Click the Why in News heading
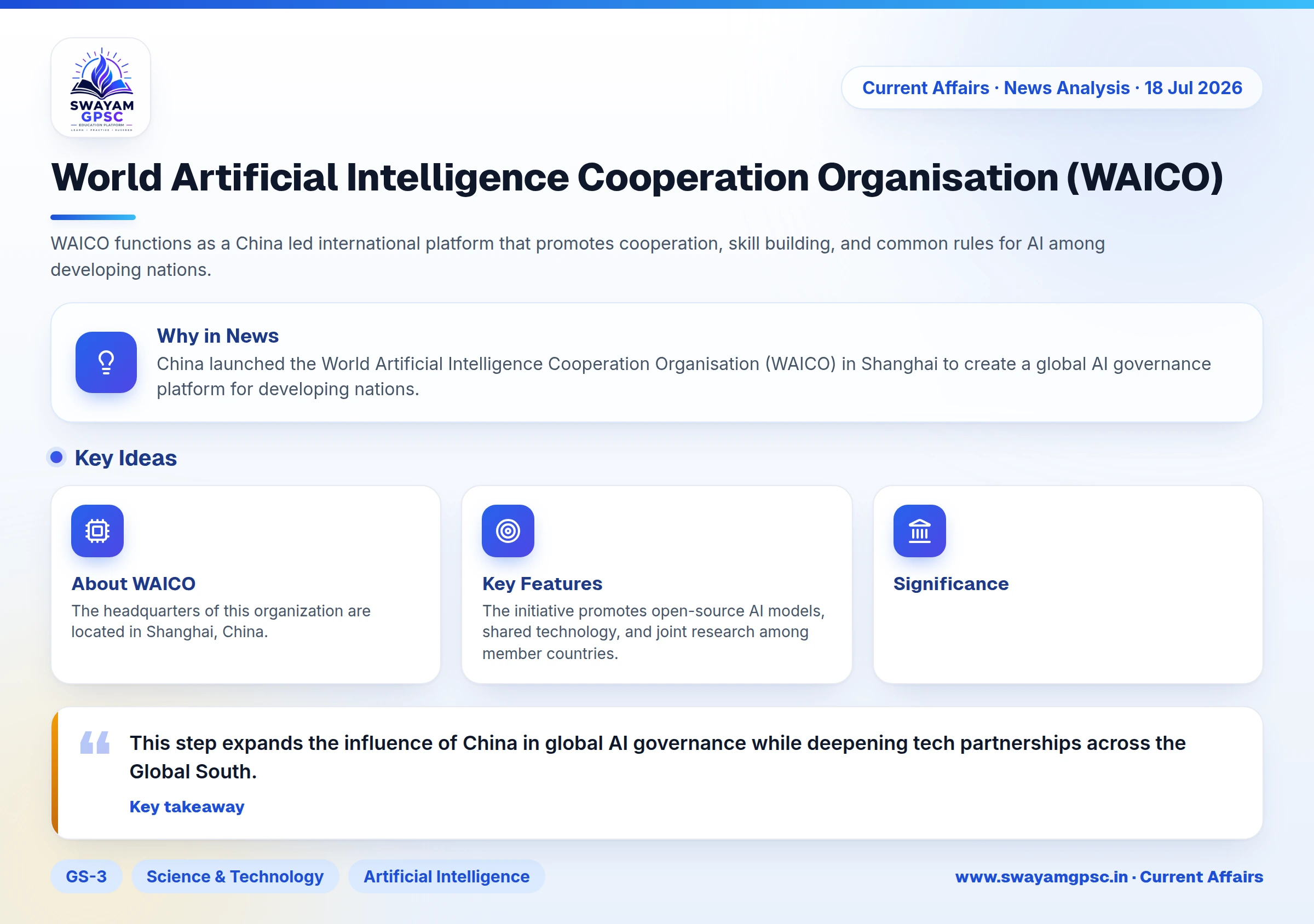 click(x=217, y=336)
